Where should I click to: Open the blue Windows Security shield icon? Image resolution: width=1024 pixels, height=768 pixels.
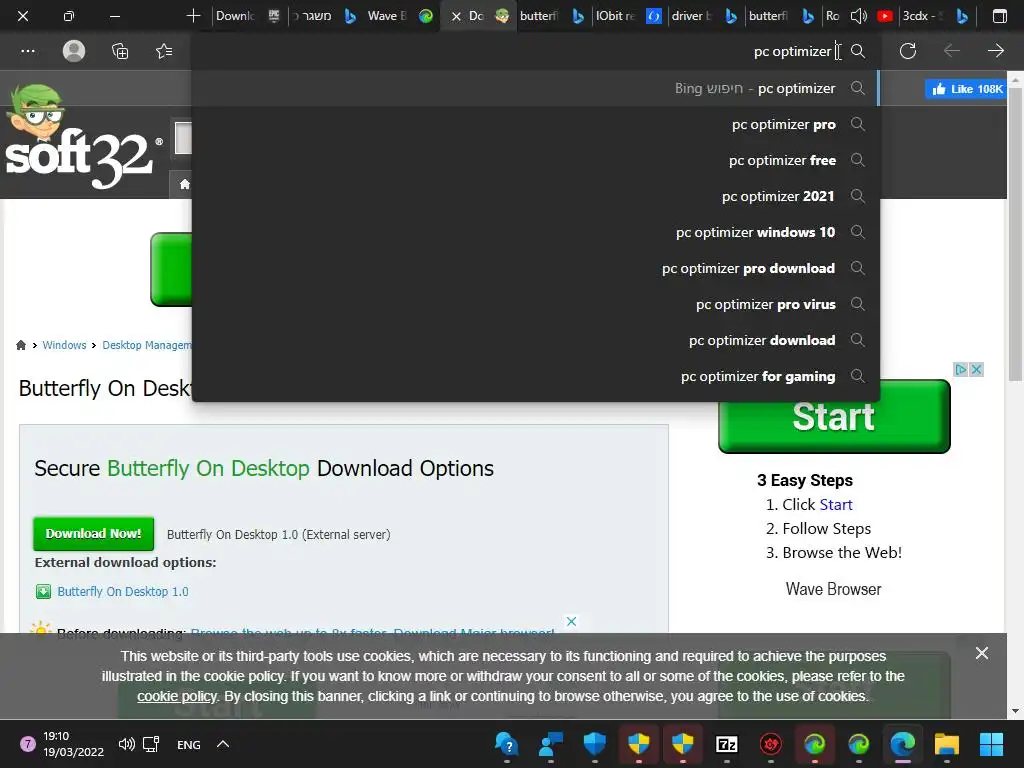click(594, 744)
